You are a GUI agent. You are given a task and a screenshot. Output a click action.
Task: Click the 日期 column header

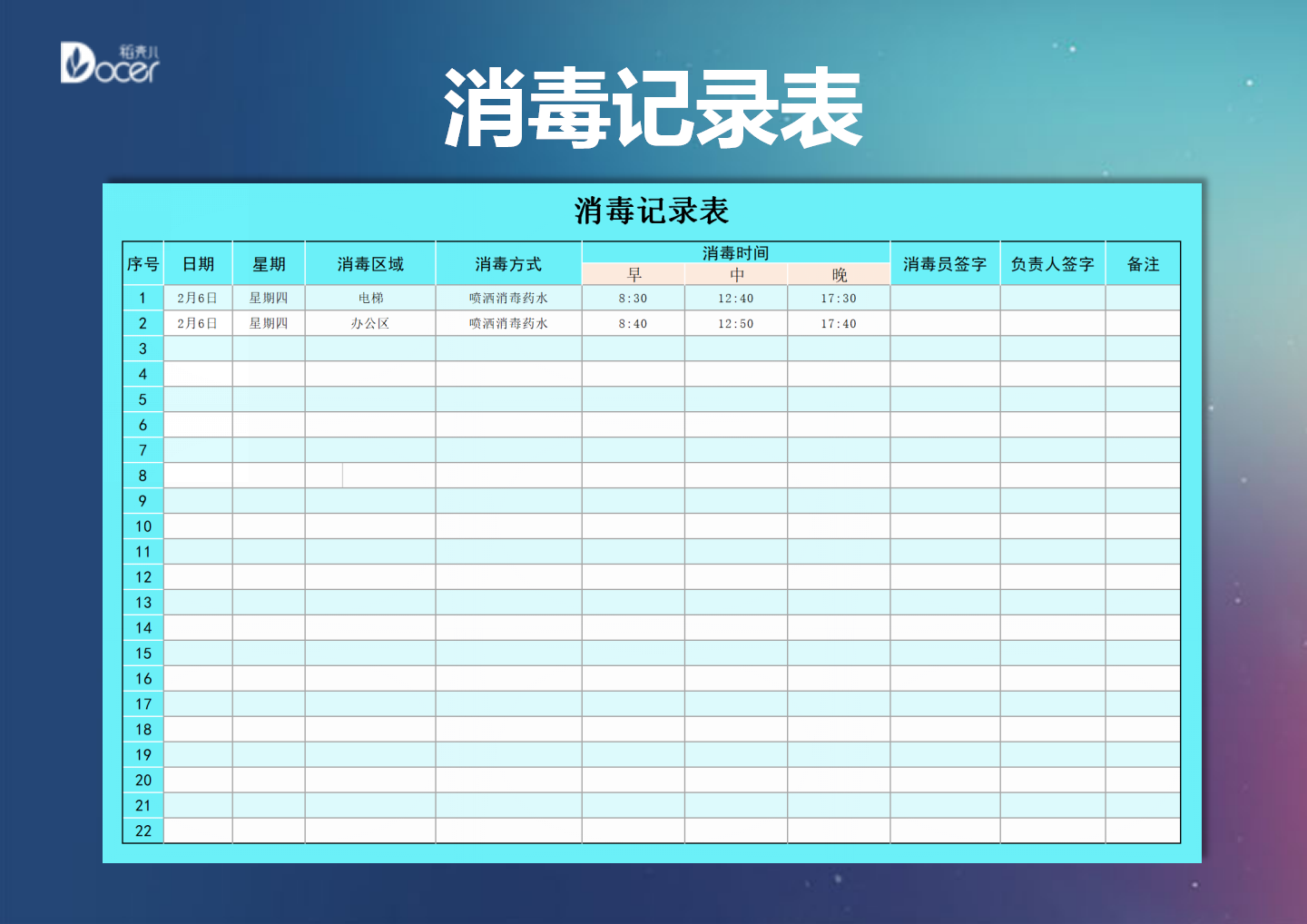coord(198,262)
